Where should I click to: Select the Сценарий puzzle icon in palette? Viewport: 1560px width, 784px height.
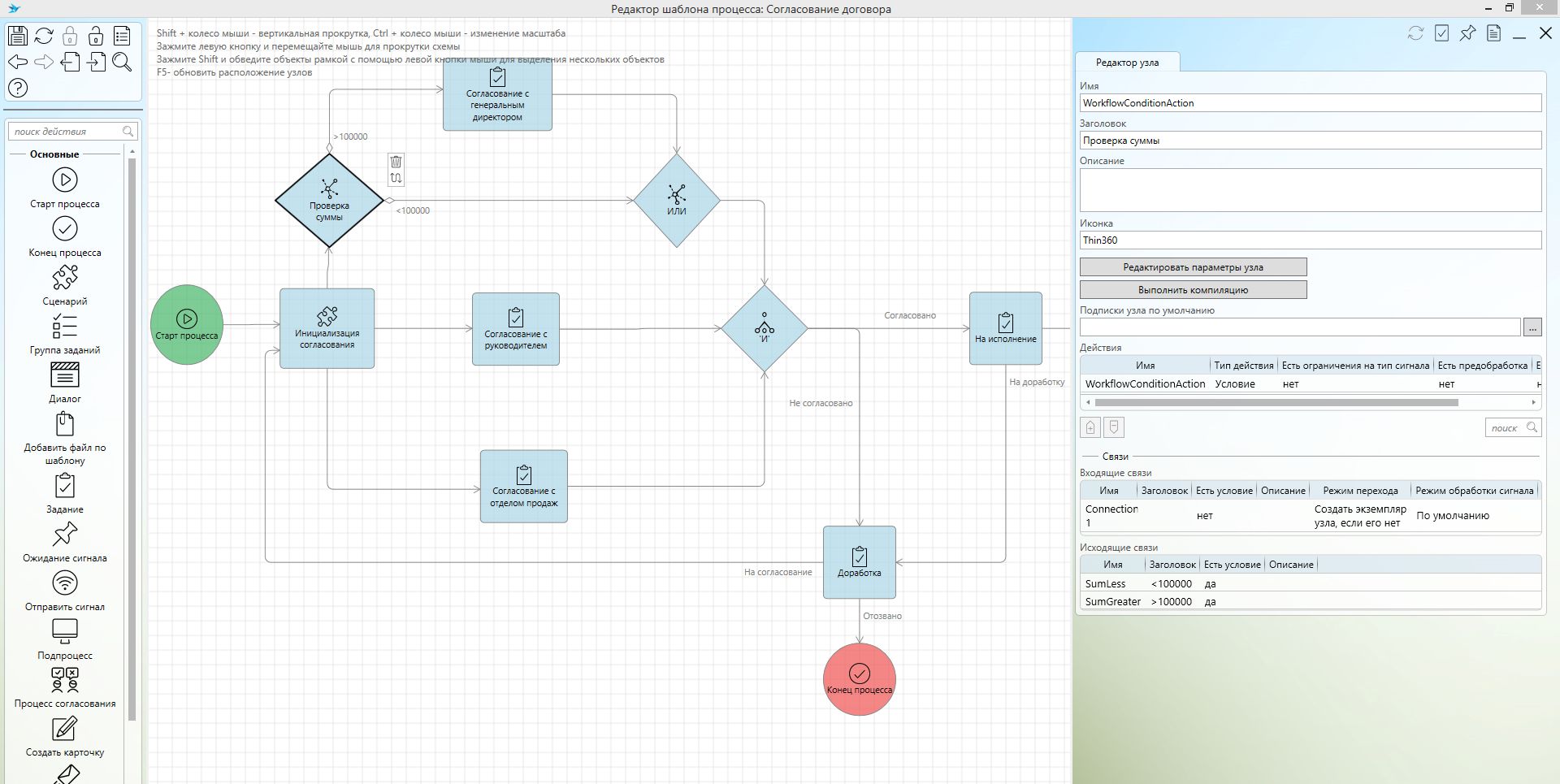click(65, 278)
